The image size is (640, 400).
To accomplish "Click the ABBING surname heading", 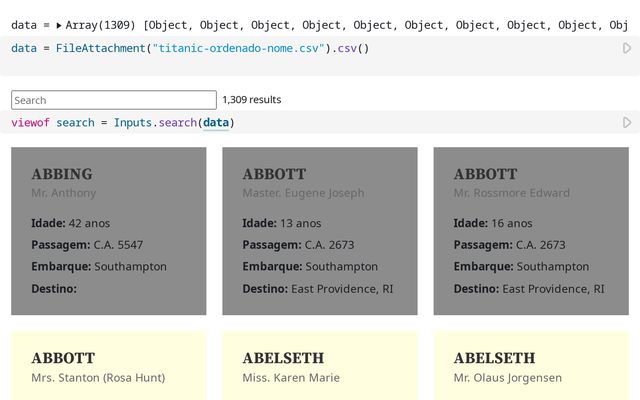I will point(62,174).
